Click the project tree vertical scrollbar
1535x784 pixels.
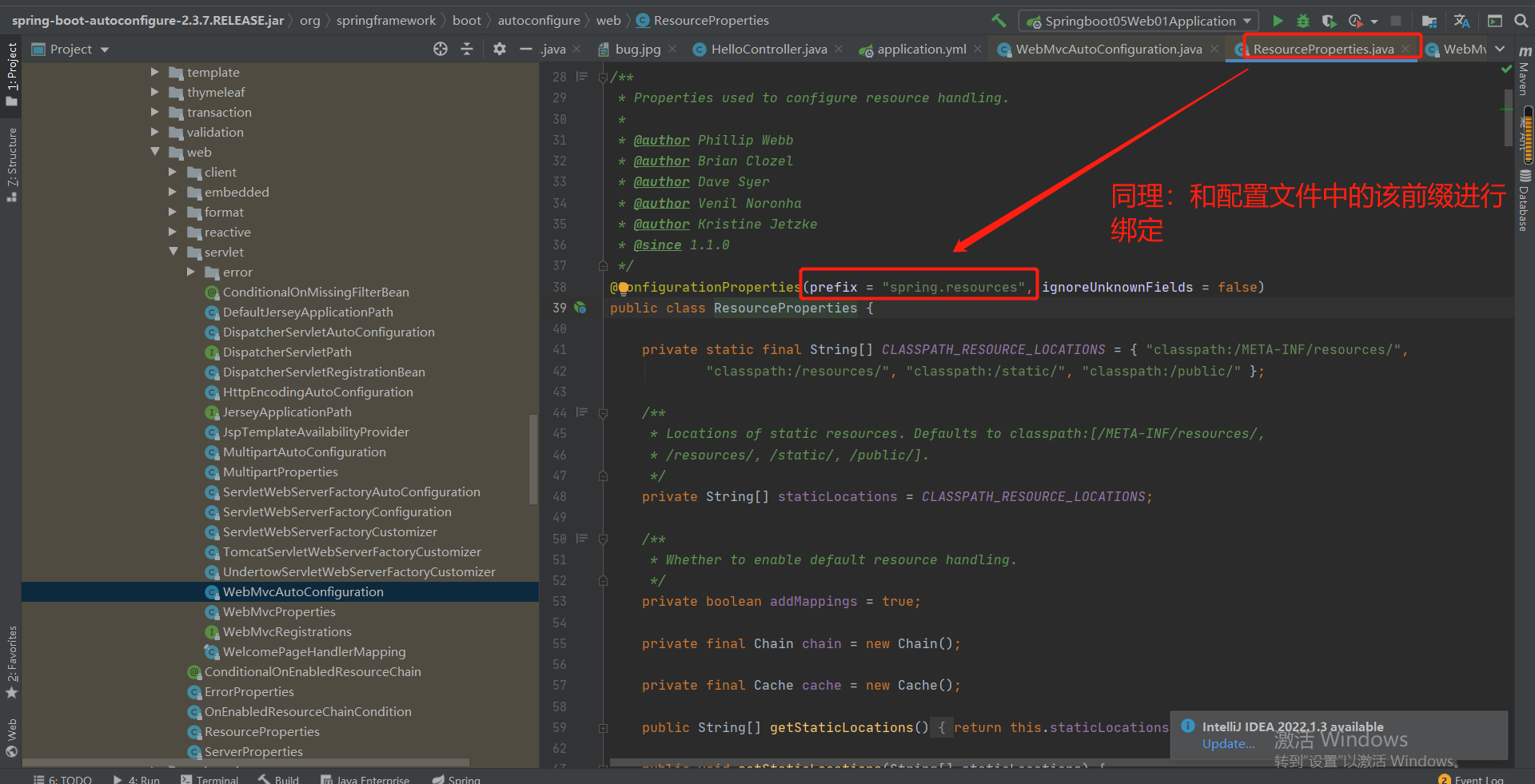coord(533,460)
